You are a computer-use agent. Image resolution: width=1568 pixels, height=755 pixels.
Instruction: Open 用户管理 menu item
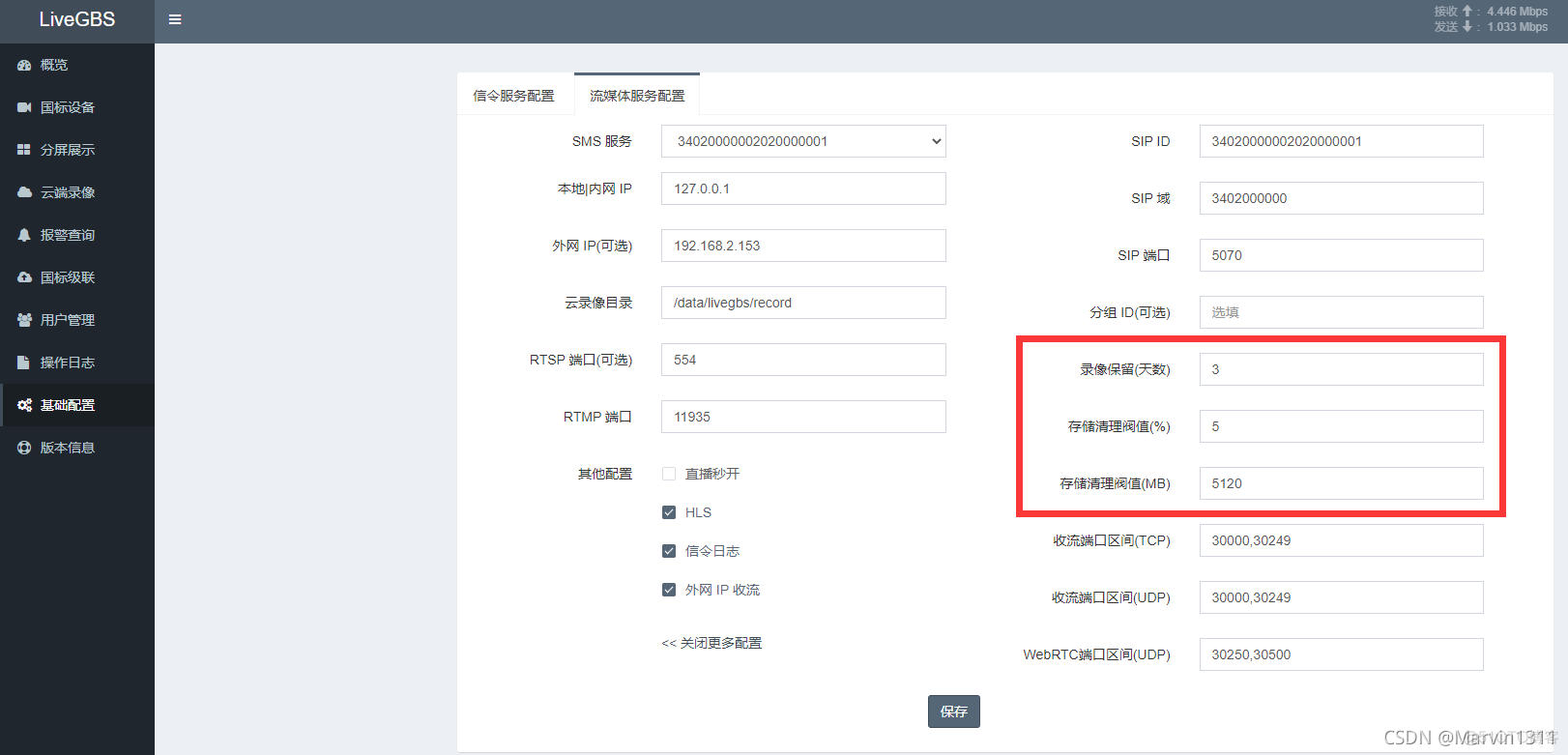point(77,320)
